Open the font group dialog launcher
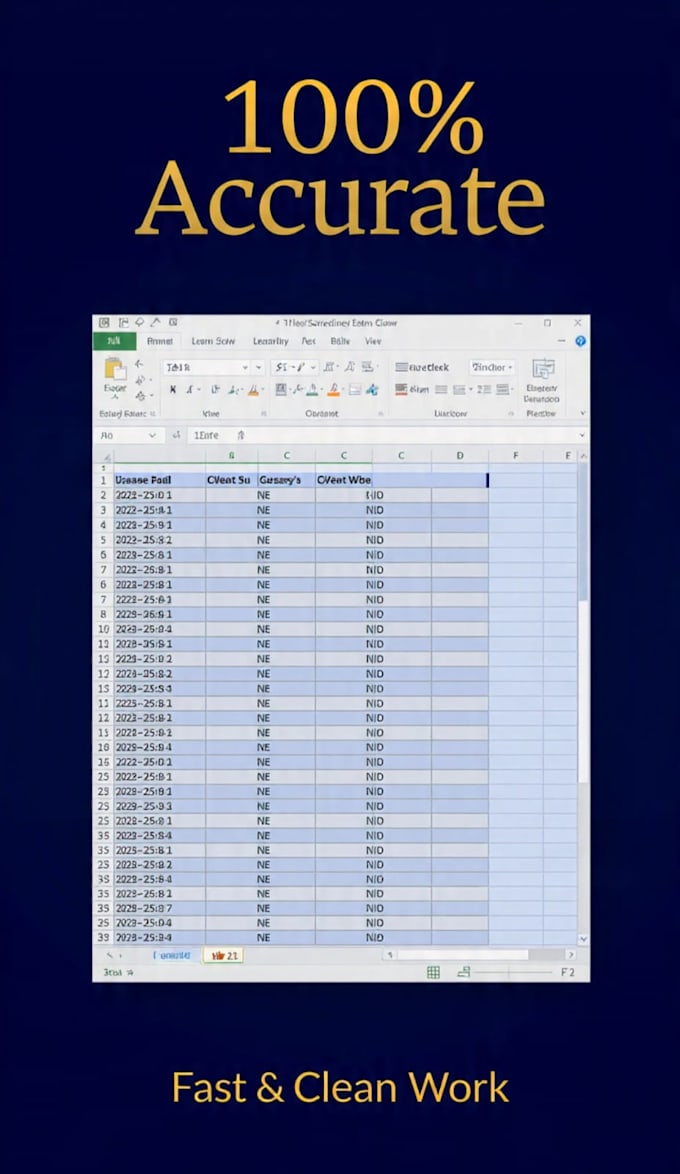Viewport: 680px width, 1174px height. [264, 413]
